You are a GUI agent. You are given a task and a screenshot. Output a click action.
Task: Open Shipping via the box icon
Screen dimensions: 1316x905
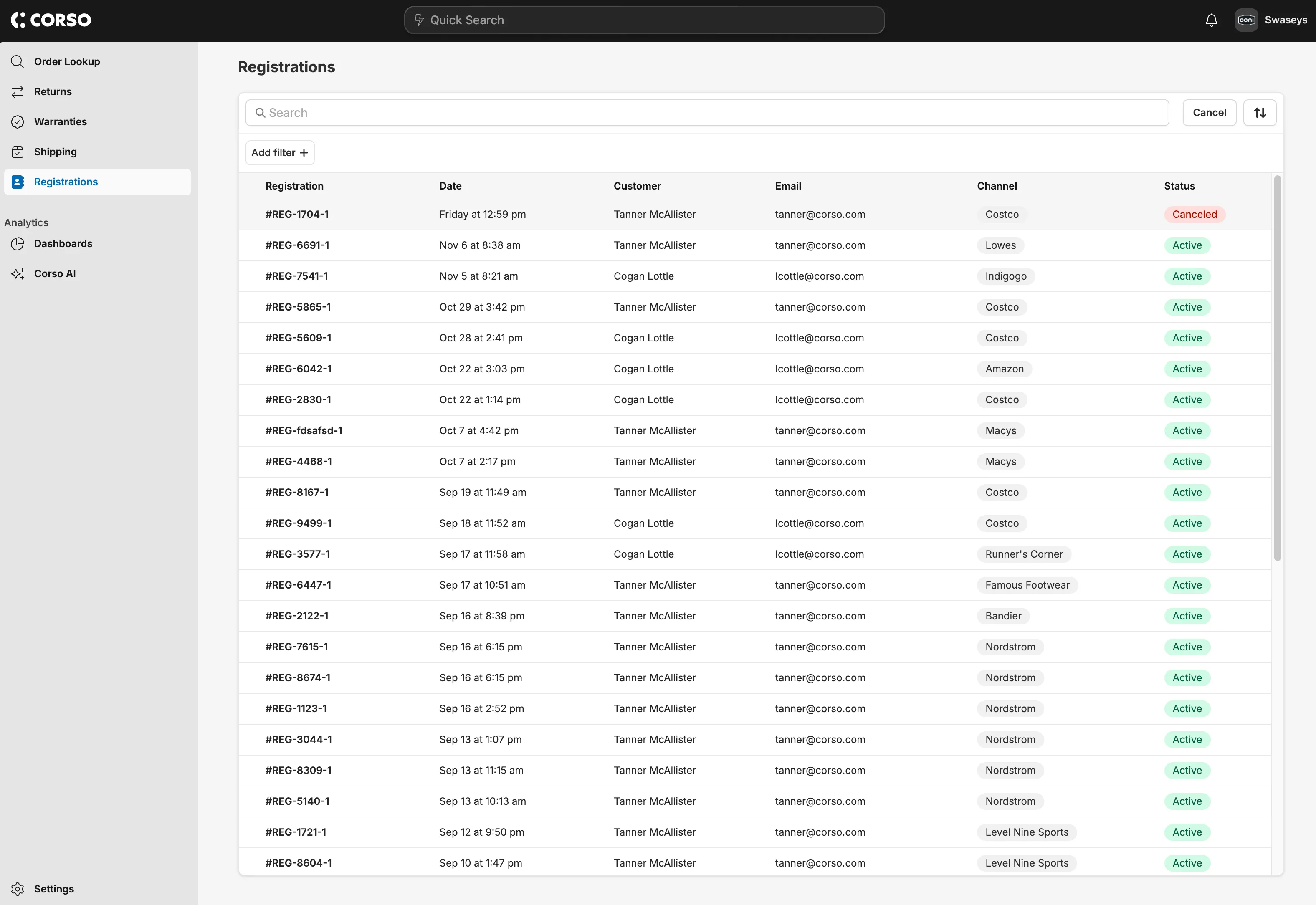18,152
